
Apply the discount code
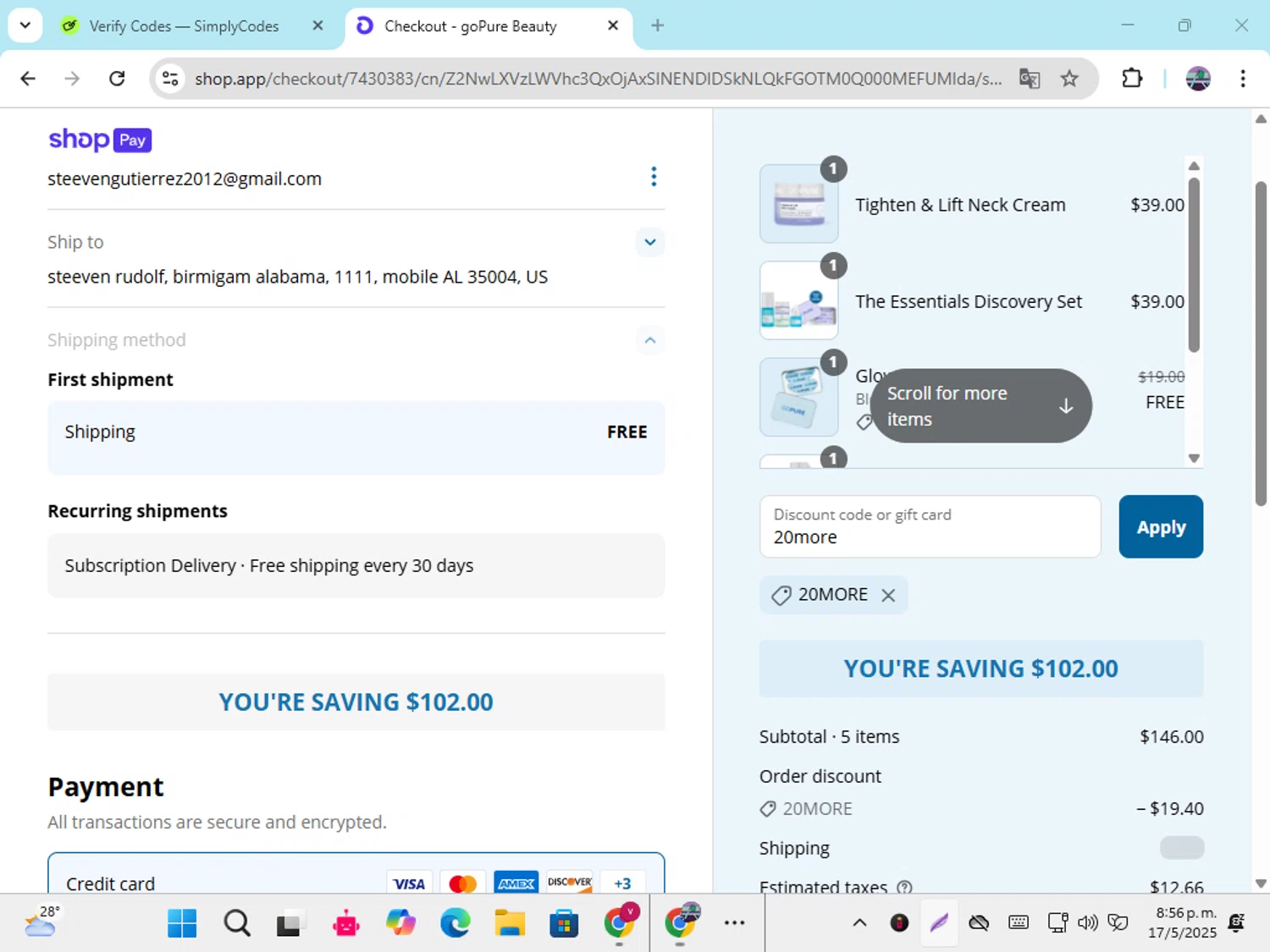coord(1161,526)
